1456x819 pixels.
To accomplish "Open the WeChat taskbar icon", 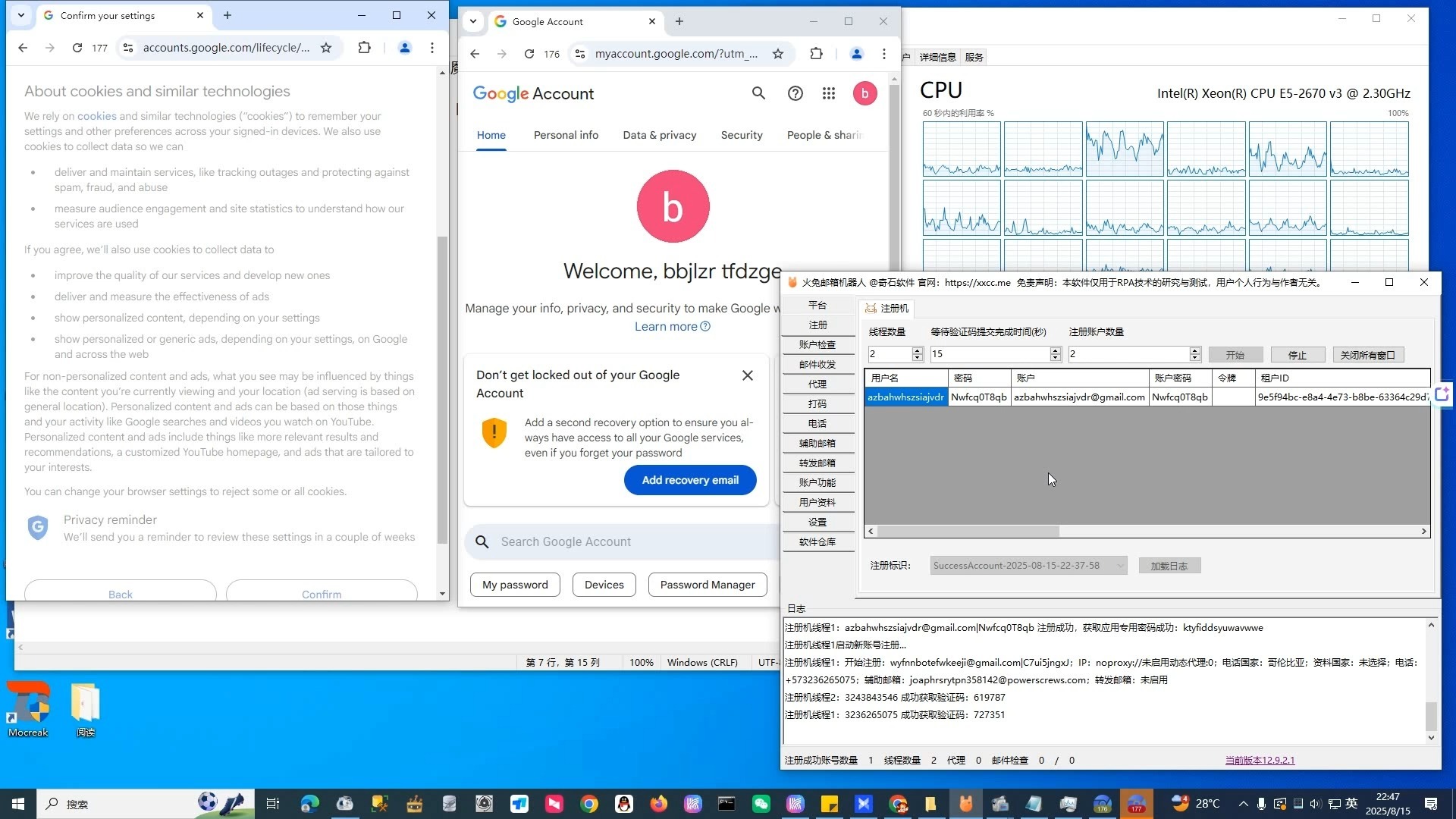I will pyautogui.click(x=761, y=804).
